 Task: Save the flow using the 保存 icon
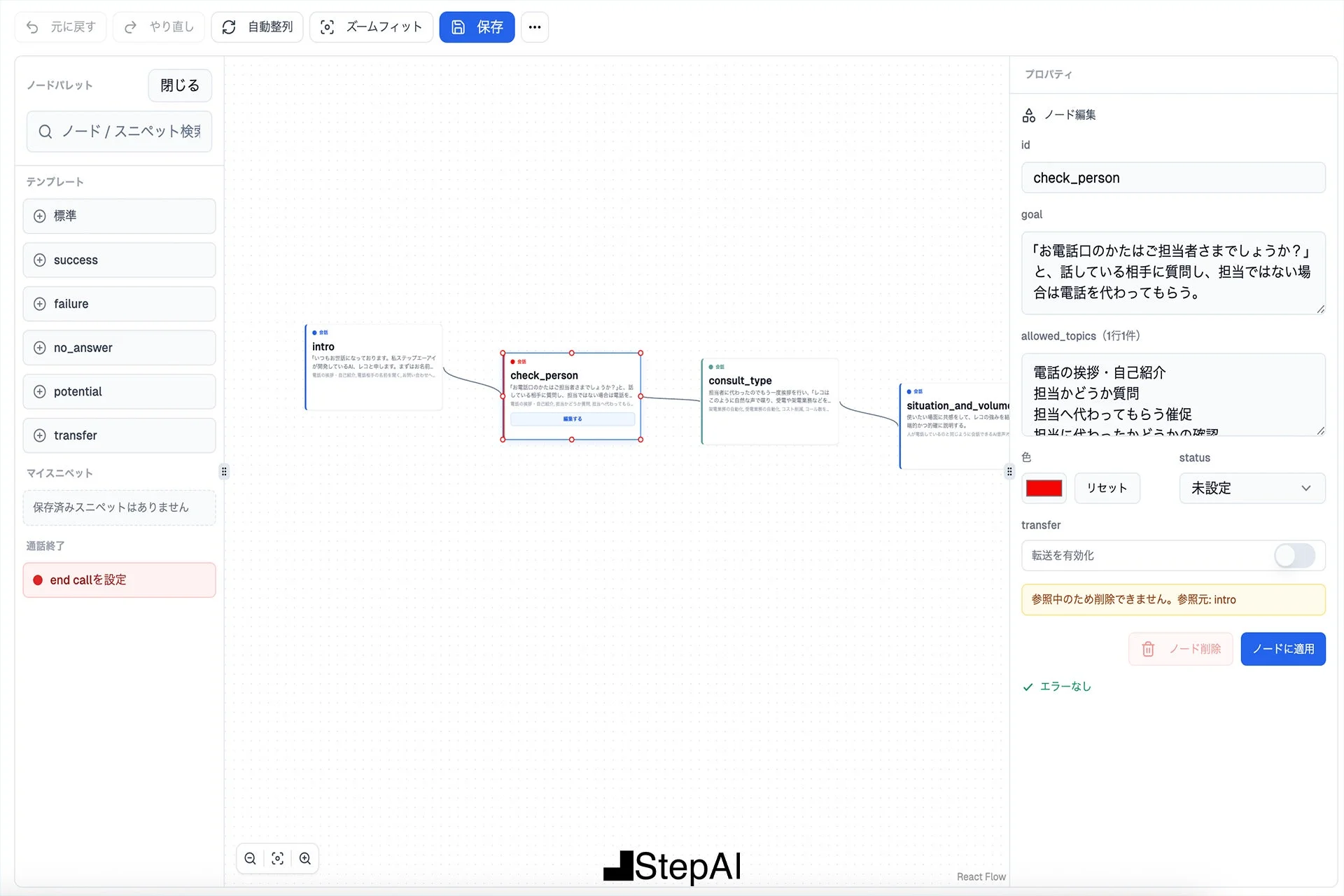point(458,27)
